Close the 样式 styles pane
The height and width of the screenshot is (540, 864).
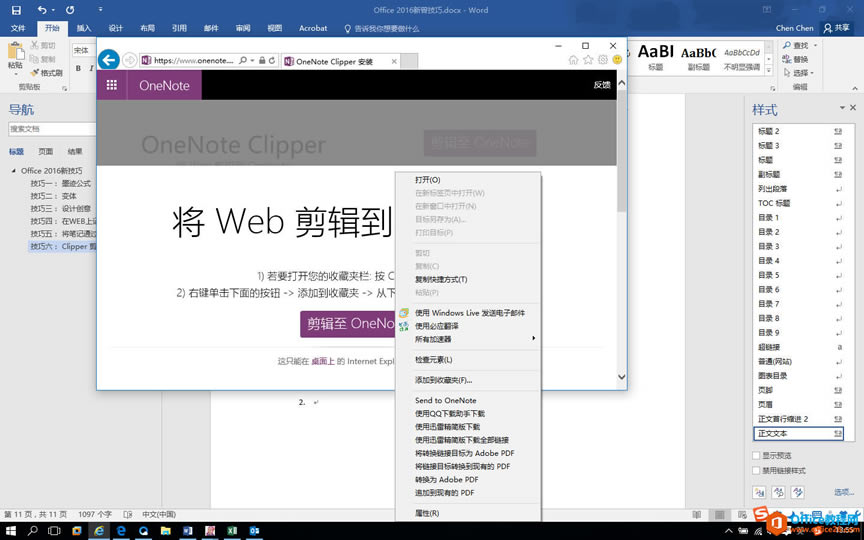pos(853,108)
